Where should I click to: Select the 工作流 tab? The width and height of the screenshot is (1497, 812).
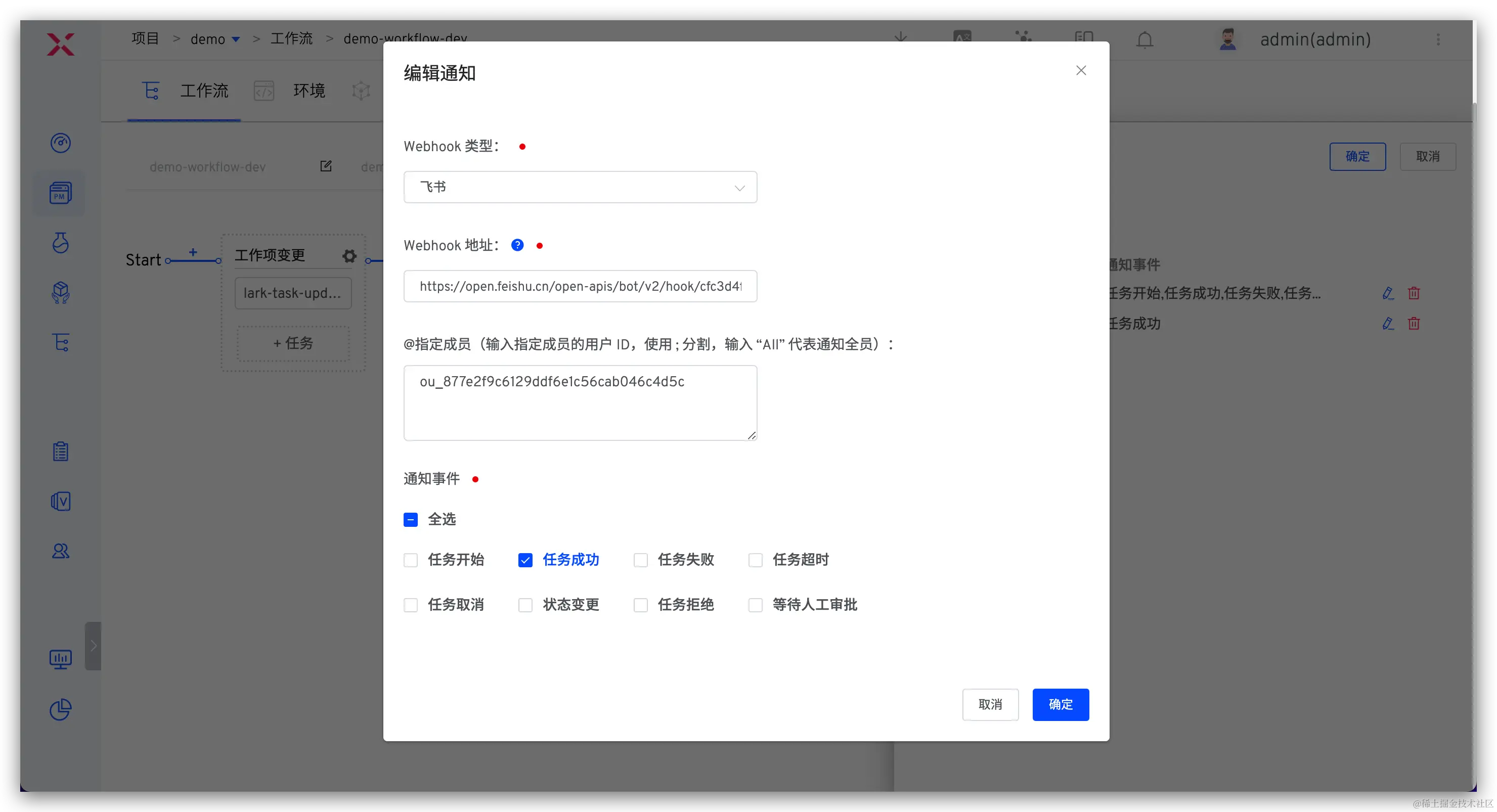click(x=203, y=91)
